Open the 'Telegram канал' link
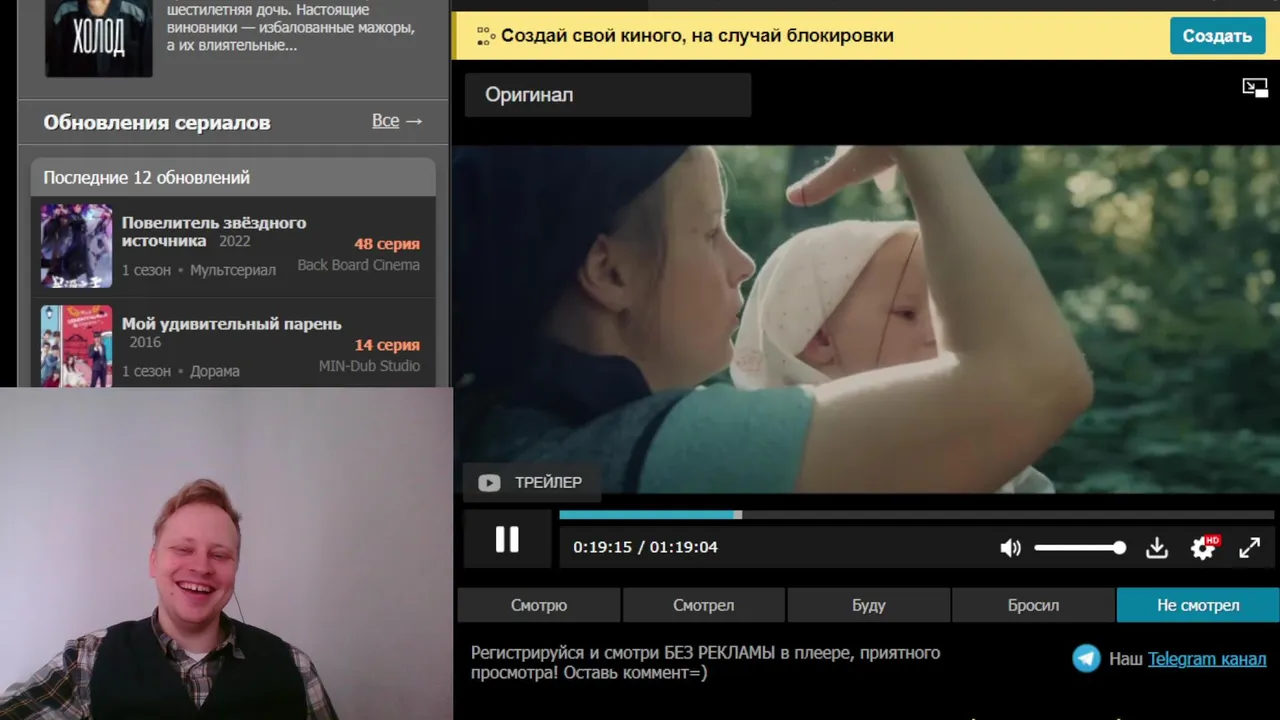The height and width of the screenshot is (720, 1280). (x=1207, y=659)
